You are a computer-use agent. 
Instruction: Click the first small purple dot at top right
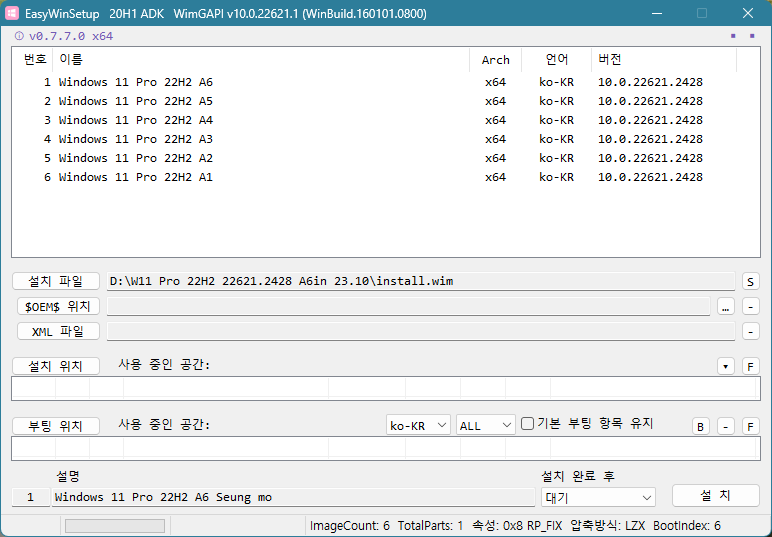click(x=733, y=36)
